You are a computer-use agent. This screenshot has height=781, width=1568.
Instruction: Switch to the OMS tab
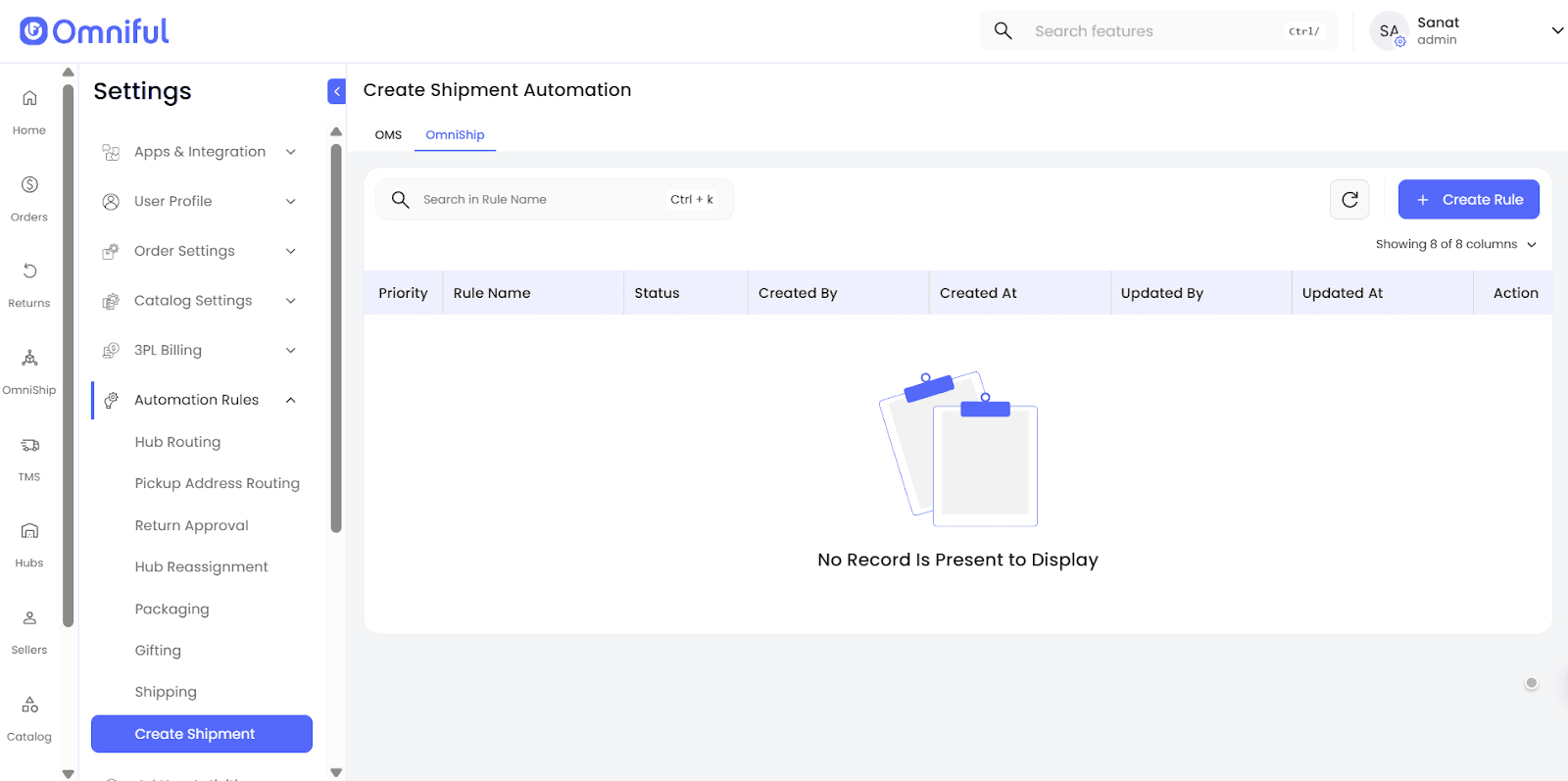tap(388, 135)
